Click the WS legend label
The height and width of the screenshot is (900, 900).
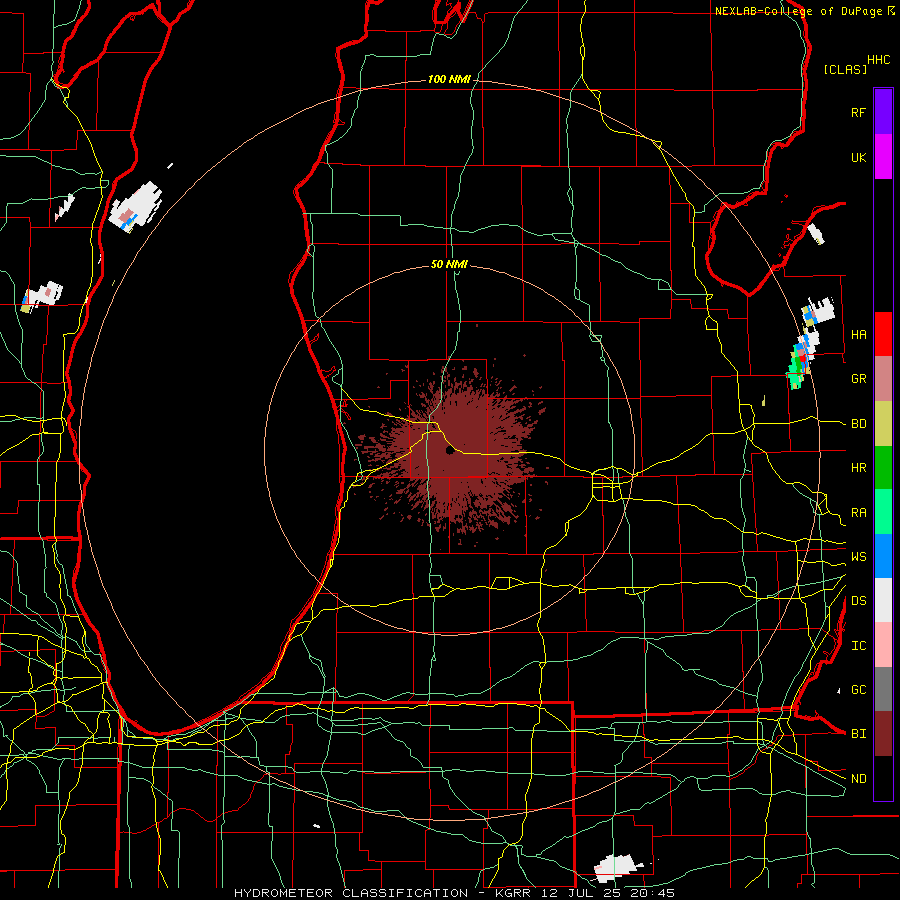pyautogui.click(x=858, y=556)
